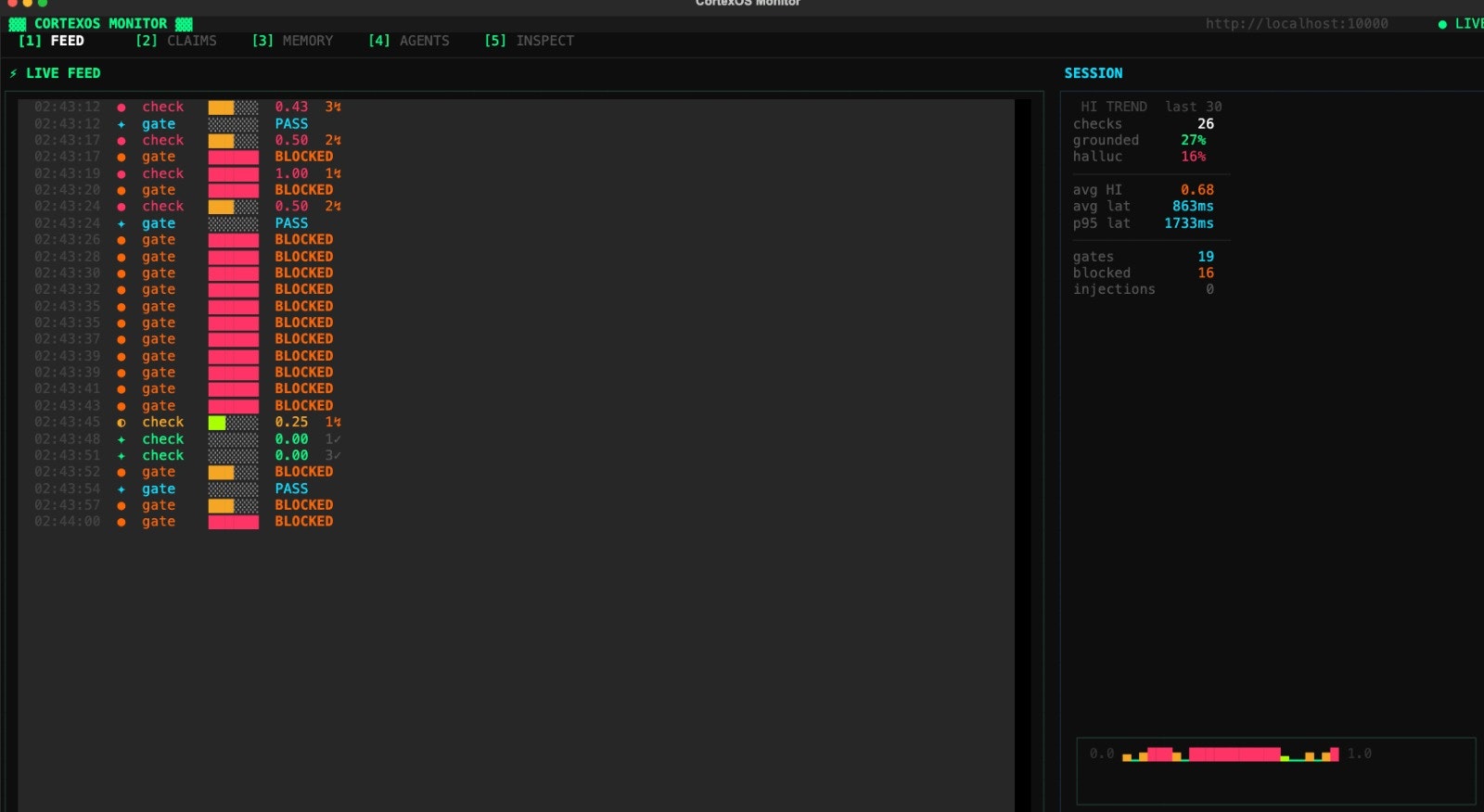Click the orange half-filled bar at 02:43:12 check

(233, 108)
